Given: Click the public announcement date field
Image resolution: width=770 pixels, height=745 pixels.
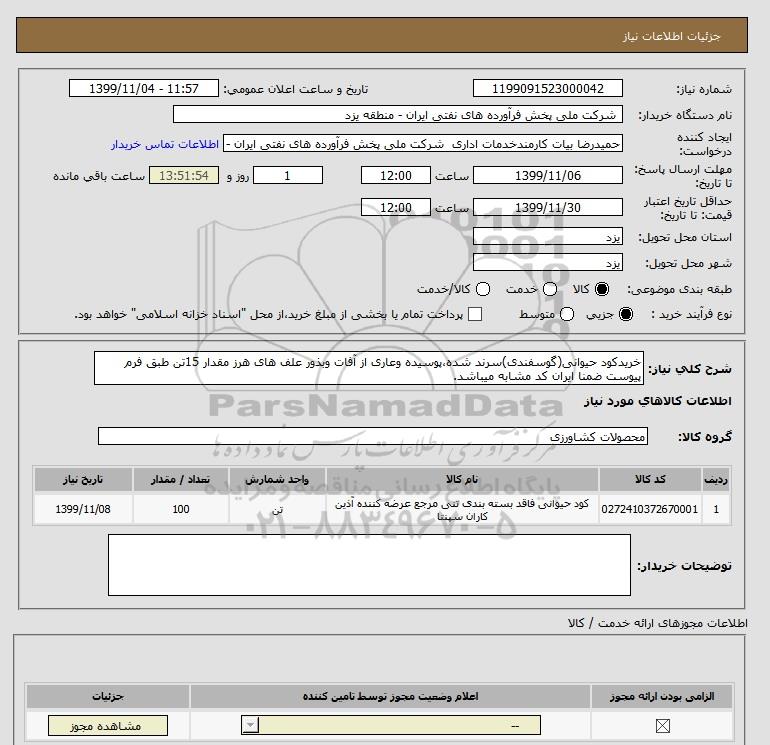Looking at the screenshot, I should 144,88.
